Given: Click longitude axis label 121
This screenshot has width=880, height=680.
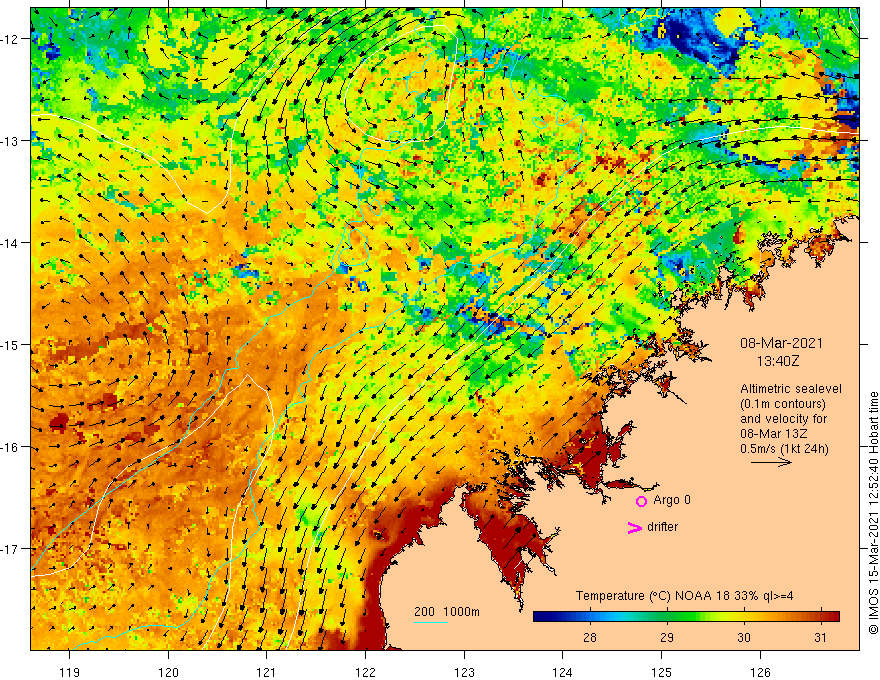Looking at the screenshot, I should tap(267, 672).
